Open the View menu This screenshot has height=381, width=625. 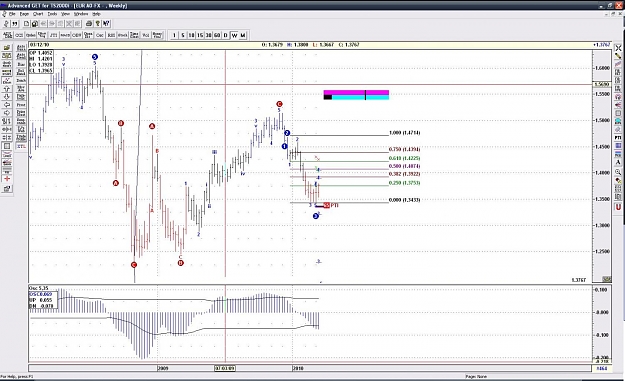point(65,14)
